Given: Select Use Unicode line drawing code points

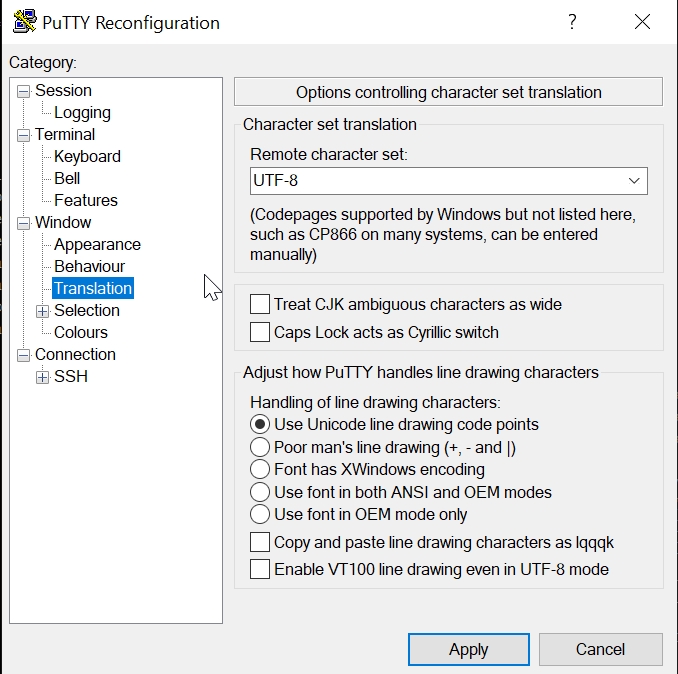Looking at the screenshot, I should point(260,425).
